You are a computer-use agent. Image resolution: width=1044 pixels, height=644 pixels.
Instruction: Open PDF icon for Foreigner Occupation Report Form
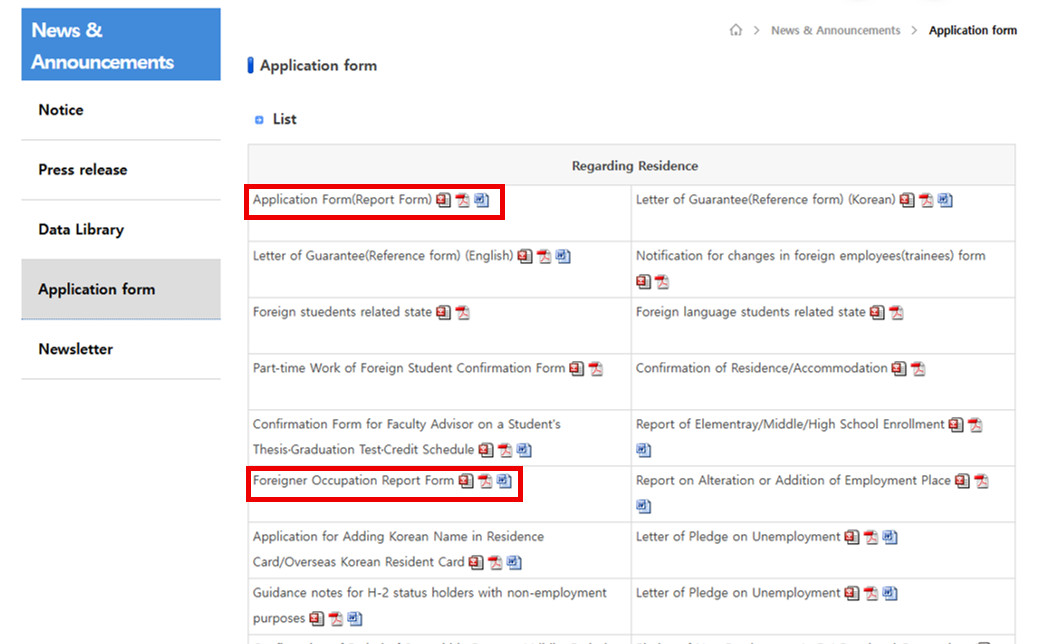point(485,481)
